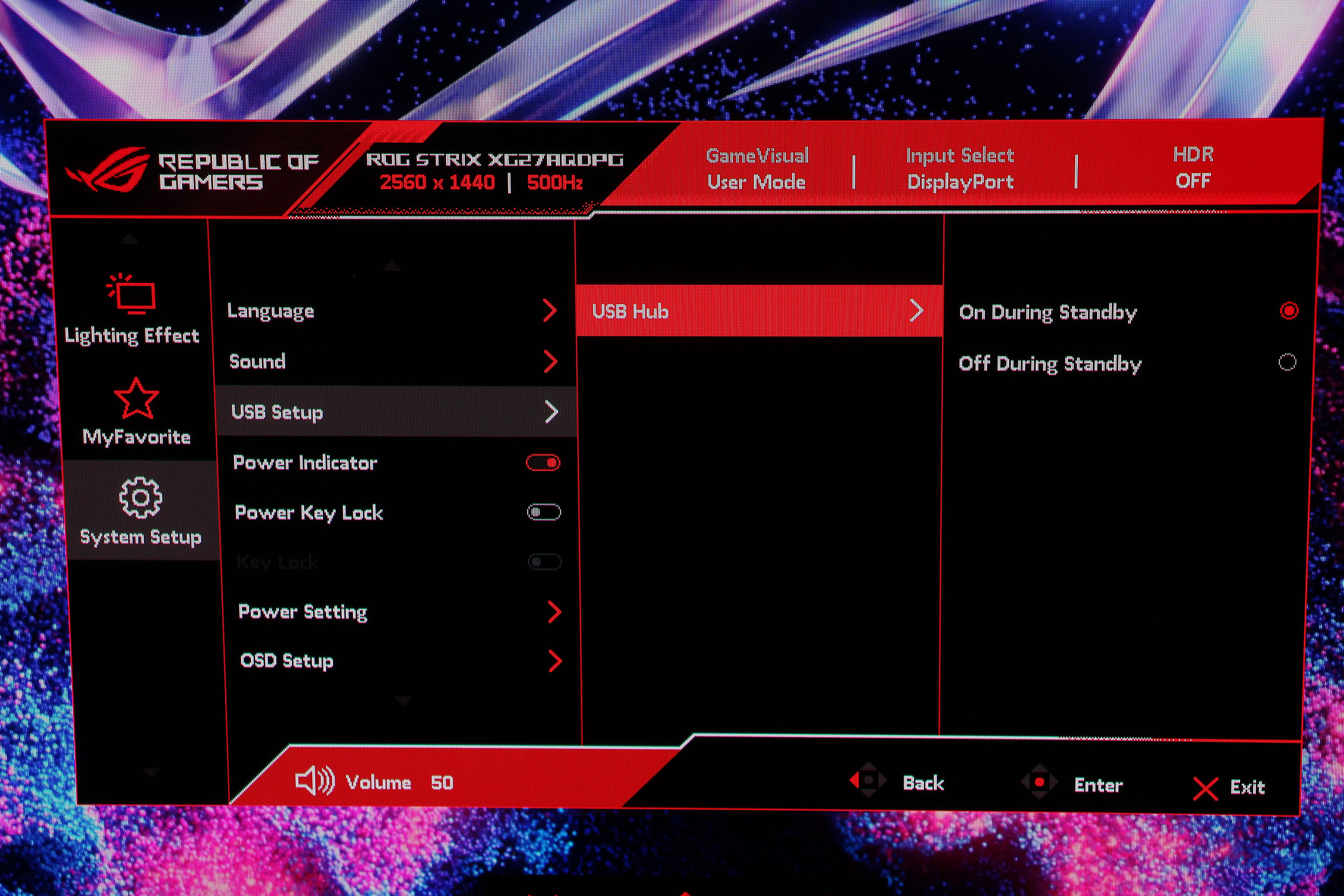Click the ROG eye logo
The height and width of the screenshot is (896, 1344).
click(109, 170)
